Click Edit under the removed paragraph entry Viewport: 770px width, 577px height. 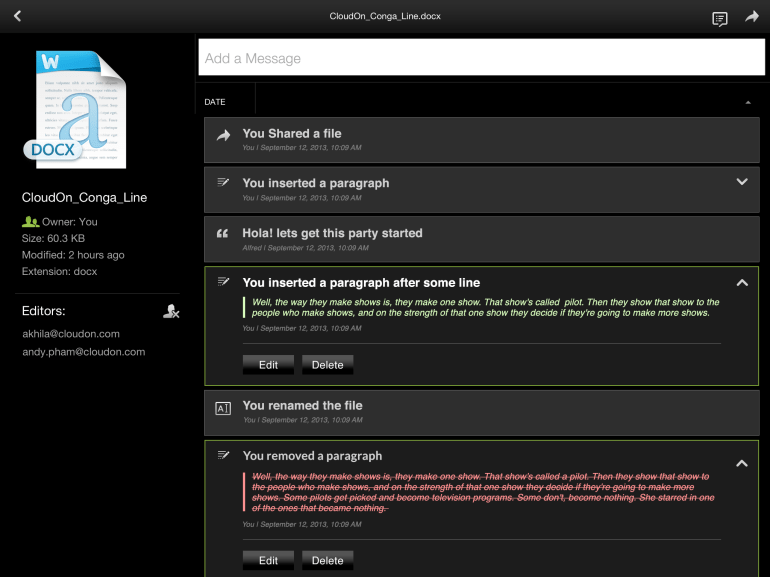[268, 560]
